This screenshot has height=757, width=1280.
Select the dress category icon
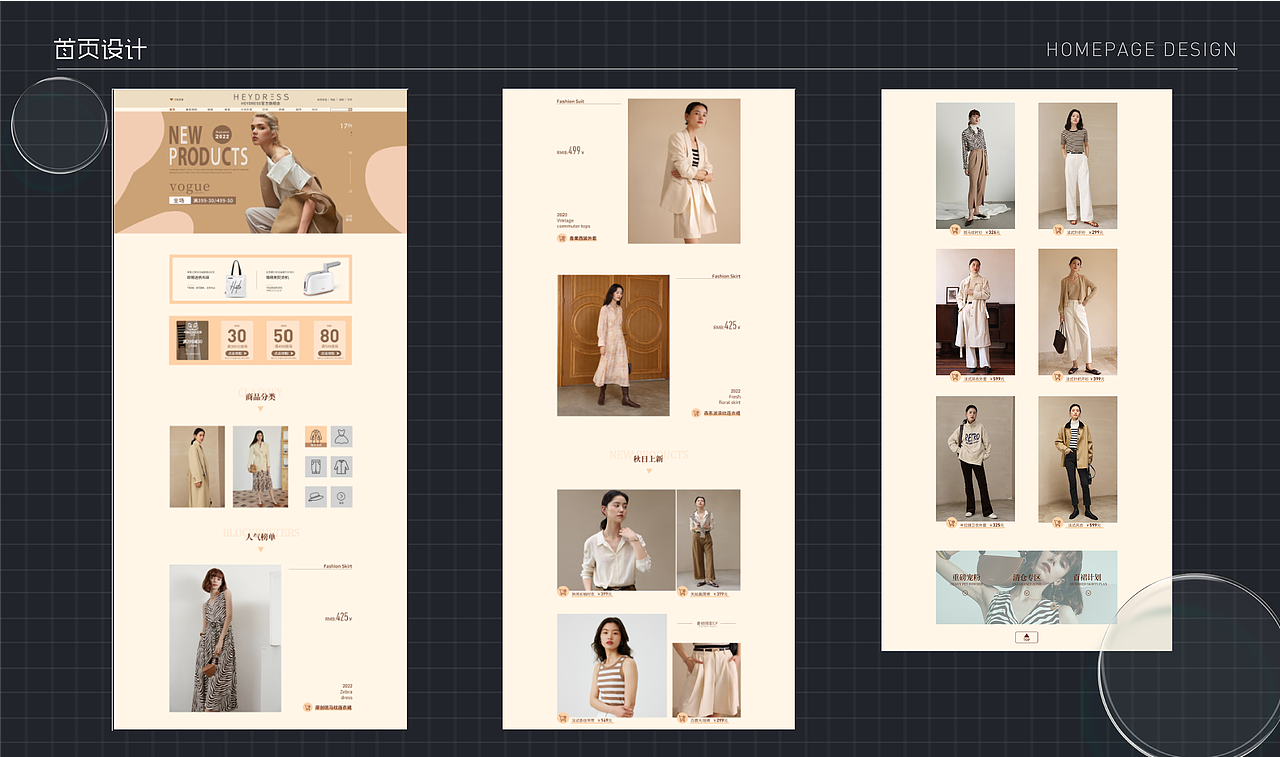click(341, 437)
